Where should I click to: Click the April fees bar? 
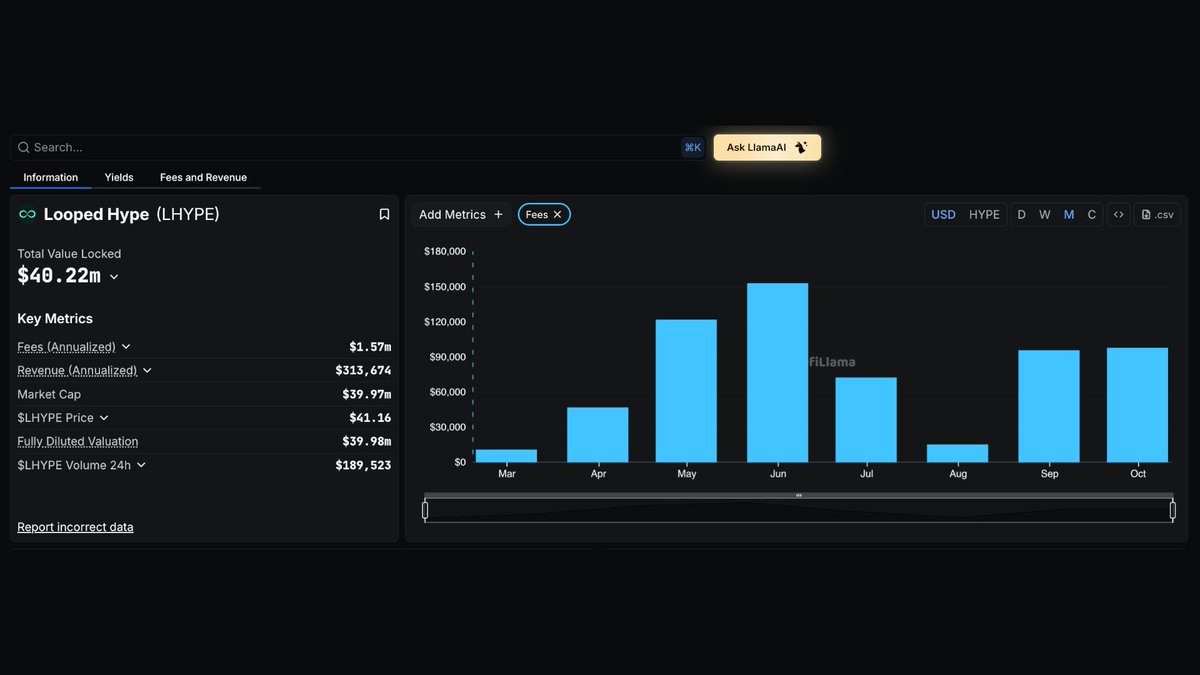(x=598, y=435)
